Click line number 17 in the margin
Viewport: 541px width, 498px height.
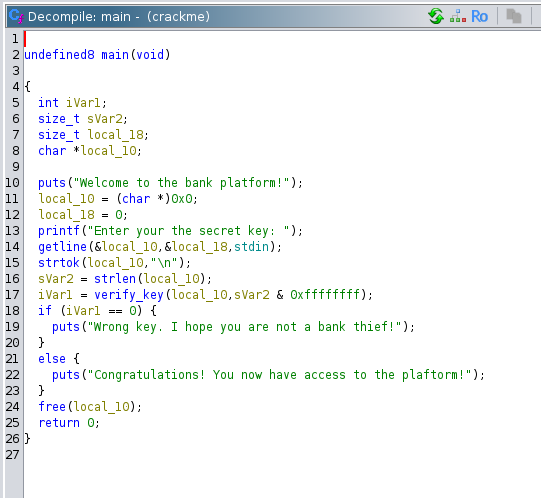(12, 295)
